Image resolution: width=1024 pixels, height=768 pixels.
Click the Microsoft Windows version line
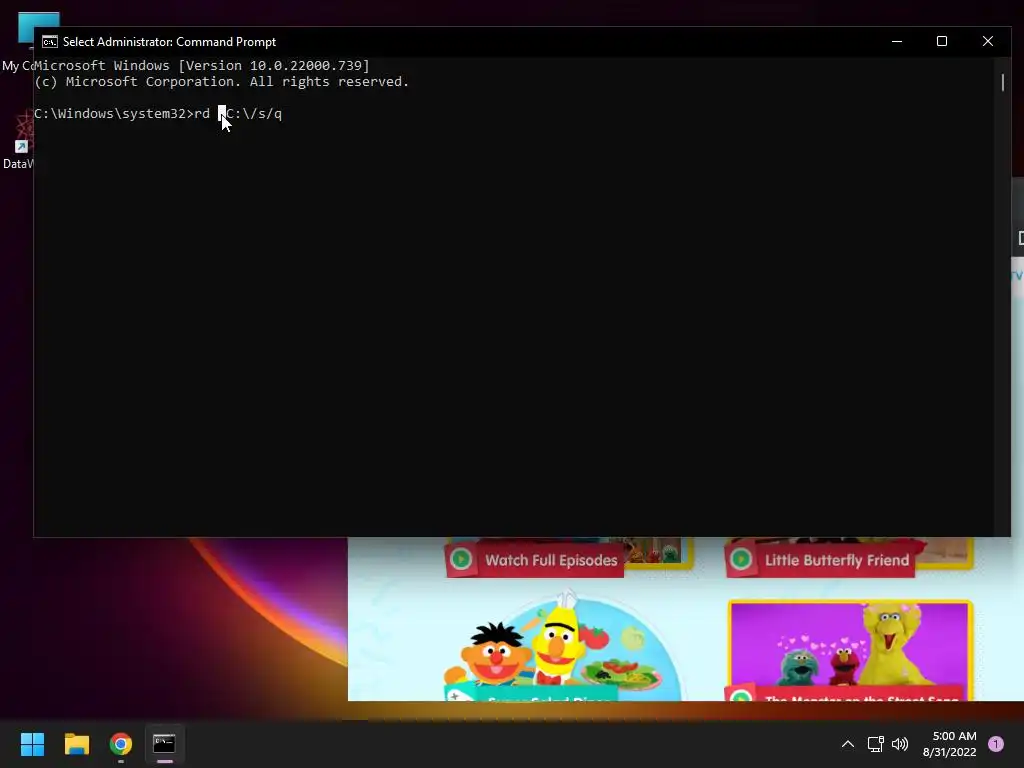202,65
